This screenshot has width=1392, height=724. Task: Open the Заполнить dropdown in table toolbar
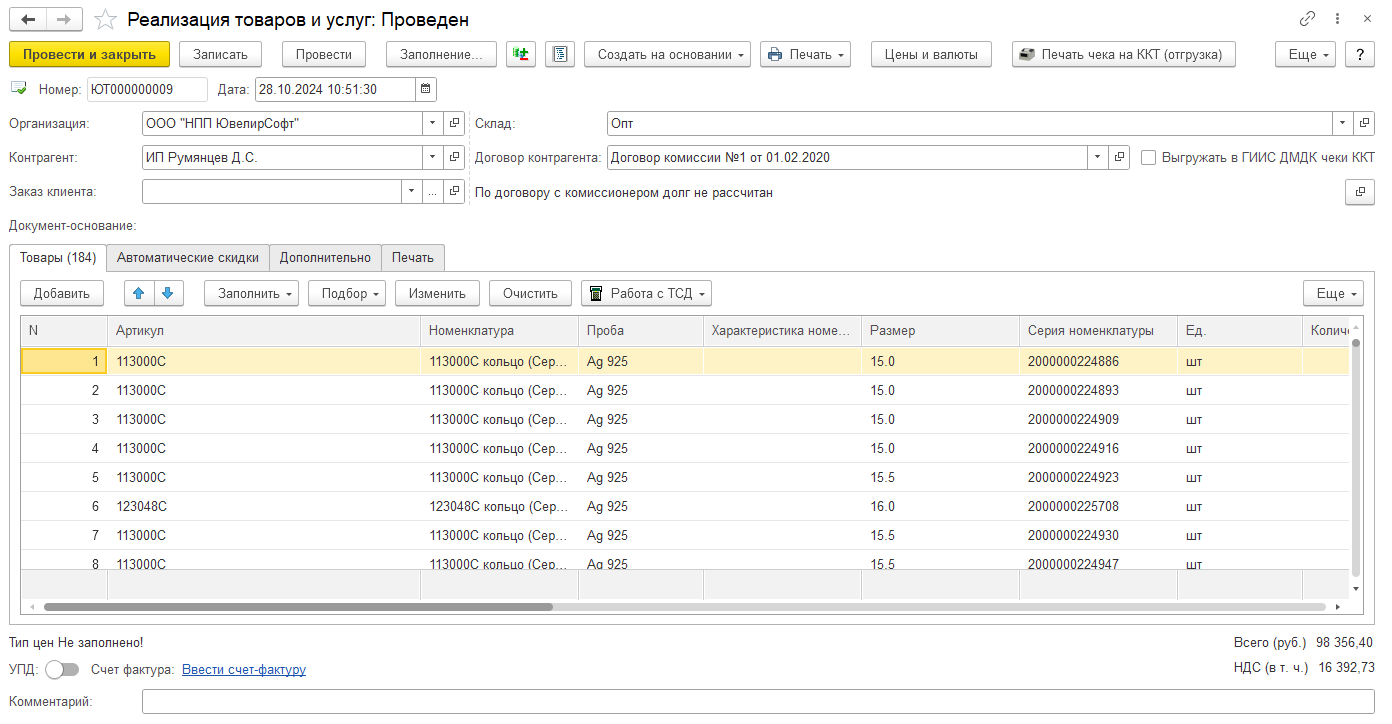click(x=252, y=293)
